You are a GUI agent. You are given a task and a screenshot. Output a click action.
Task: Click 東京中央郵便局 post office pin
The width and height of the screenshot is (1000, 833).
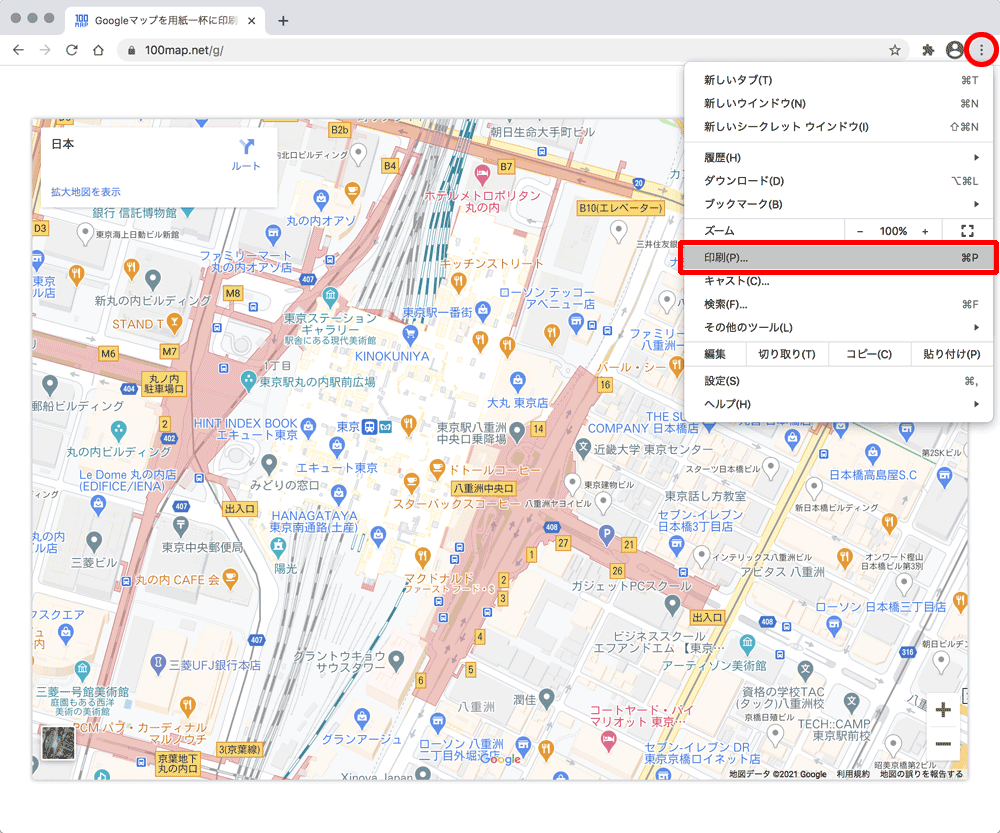click(x=181, y=526)
